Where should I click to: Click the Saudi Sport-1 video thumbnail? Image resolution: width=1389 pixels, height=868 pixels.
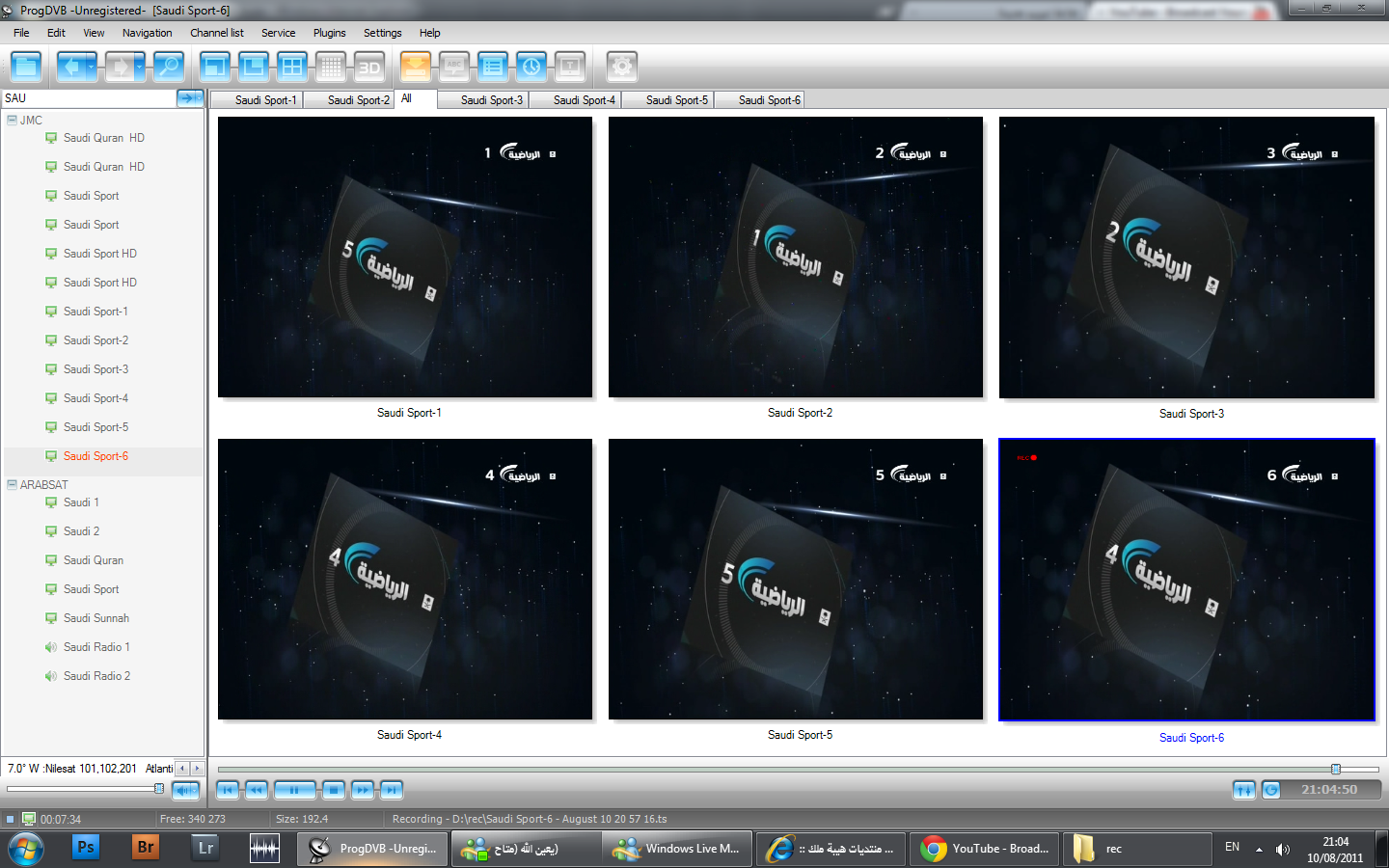[x=405, y=258]
